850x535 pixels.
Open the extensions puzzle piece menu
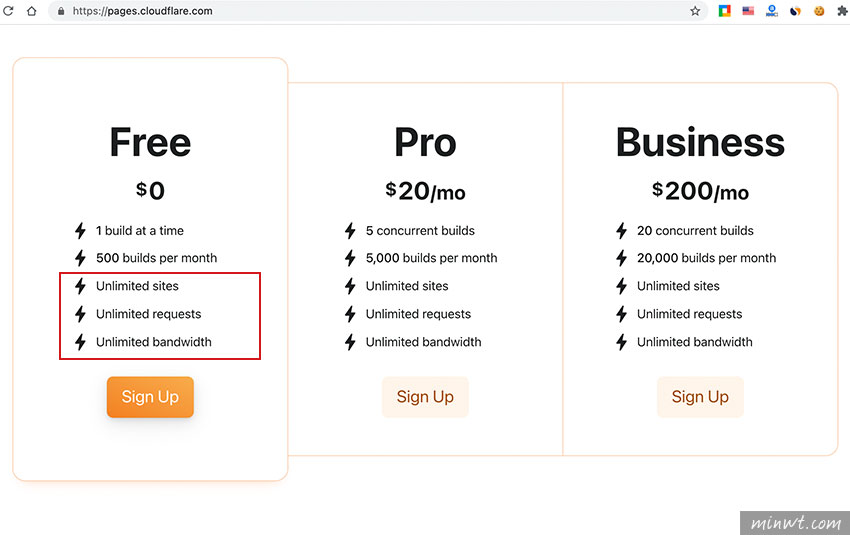click(842, 11)
